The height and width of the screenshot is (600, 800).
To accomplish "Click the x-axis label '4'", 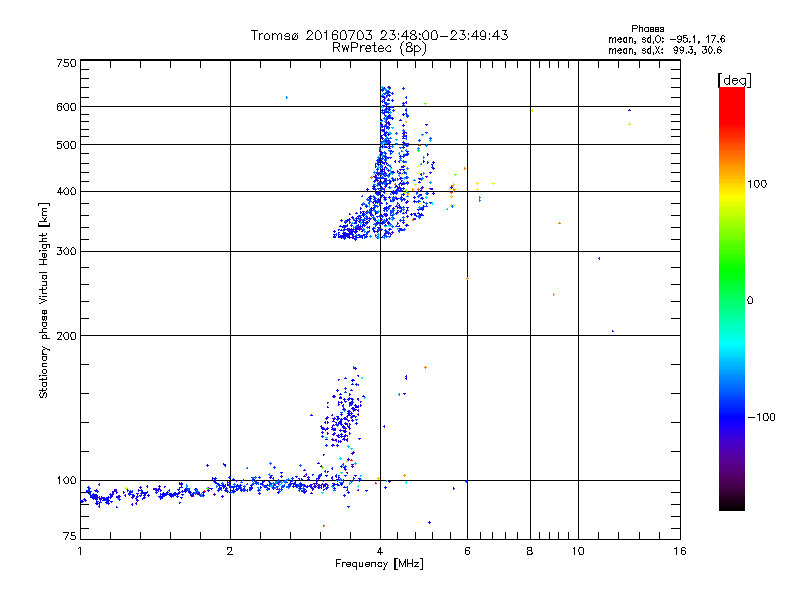I will coord(380,551).
